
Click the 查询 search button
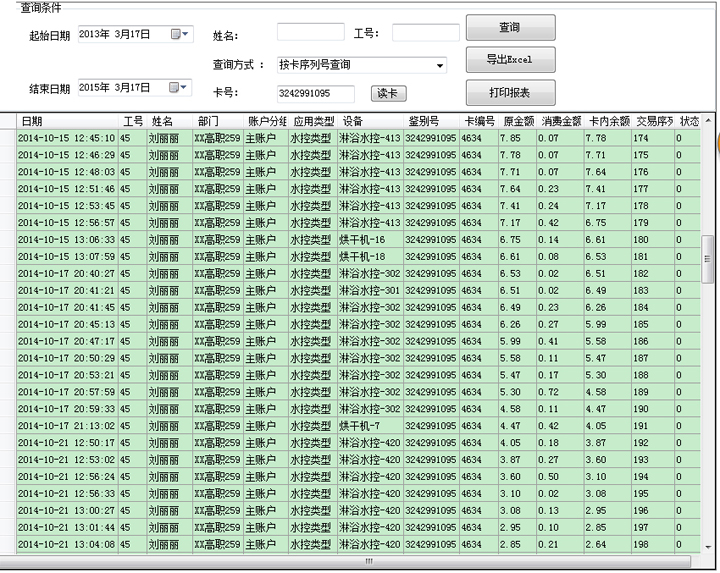pyautogui.click(x=509, y=28)
